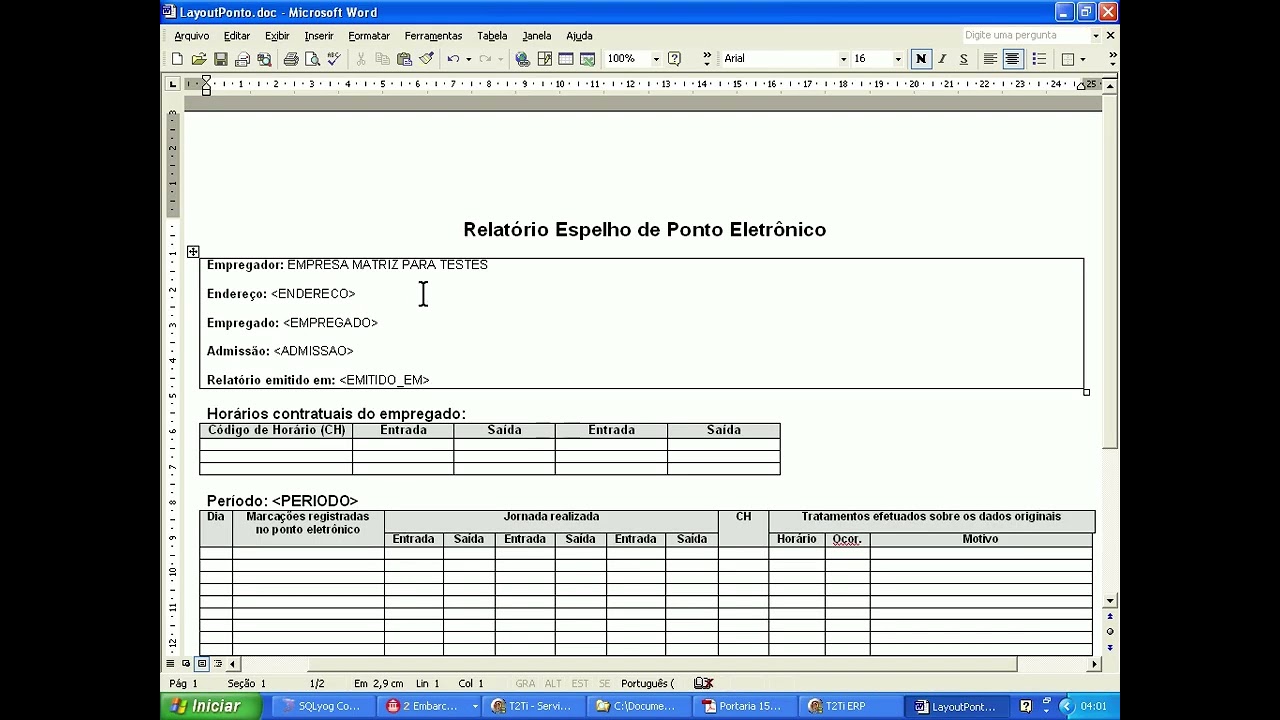Expand the Formatting toolbar options chevron

click(x=1112, y=59)
